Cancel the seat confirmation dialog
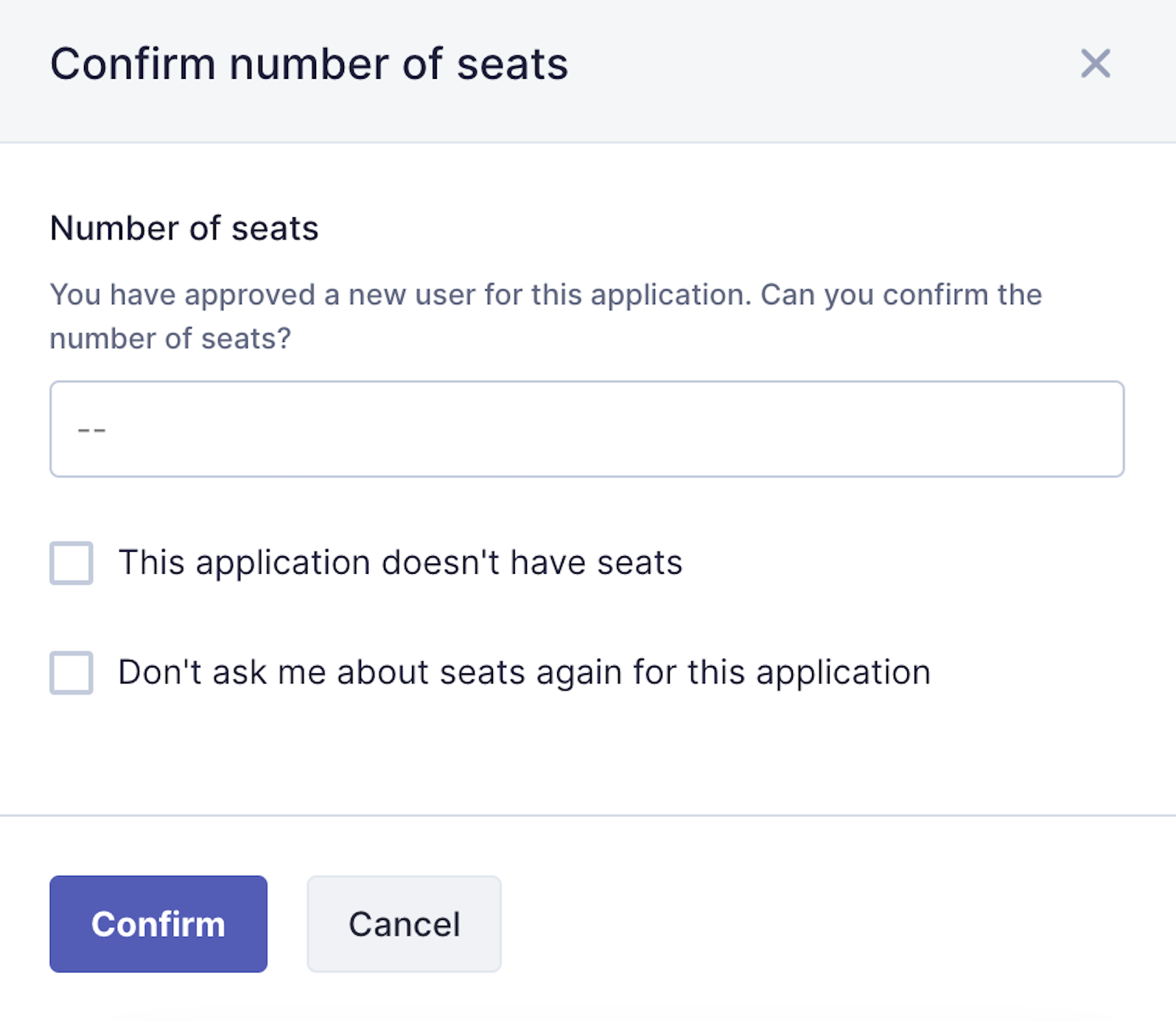The image size is (1176, 1021). [x=404, y=924]
